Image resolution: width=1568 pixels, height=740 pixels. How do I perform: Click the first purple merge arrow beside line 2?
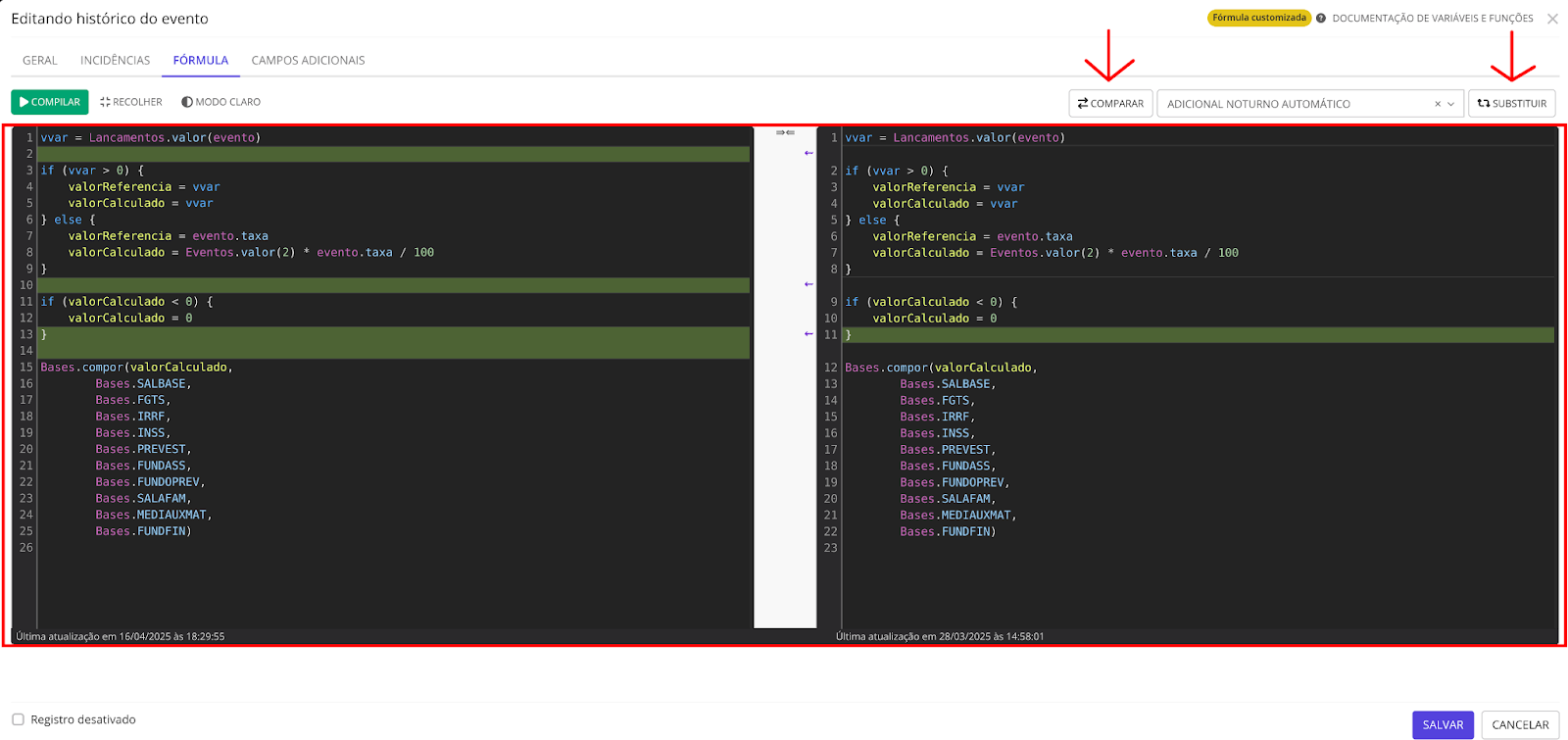808,153
